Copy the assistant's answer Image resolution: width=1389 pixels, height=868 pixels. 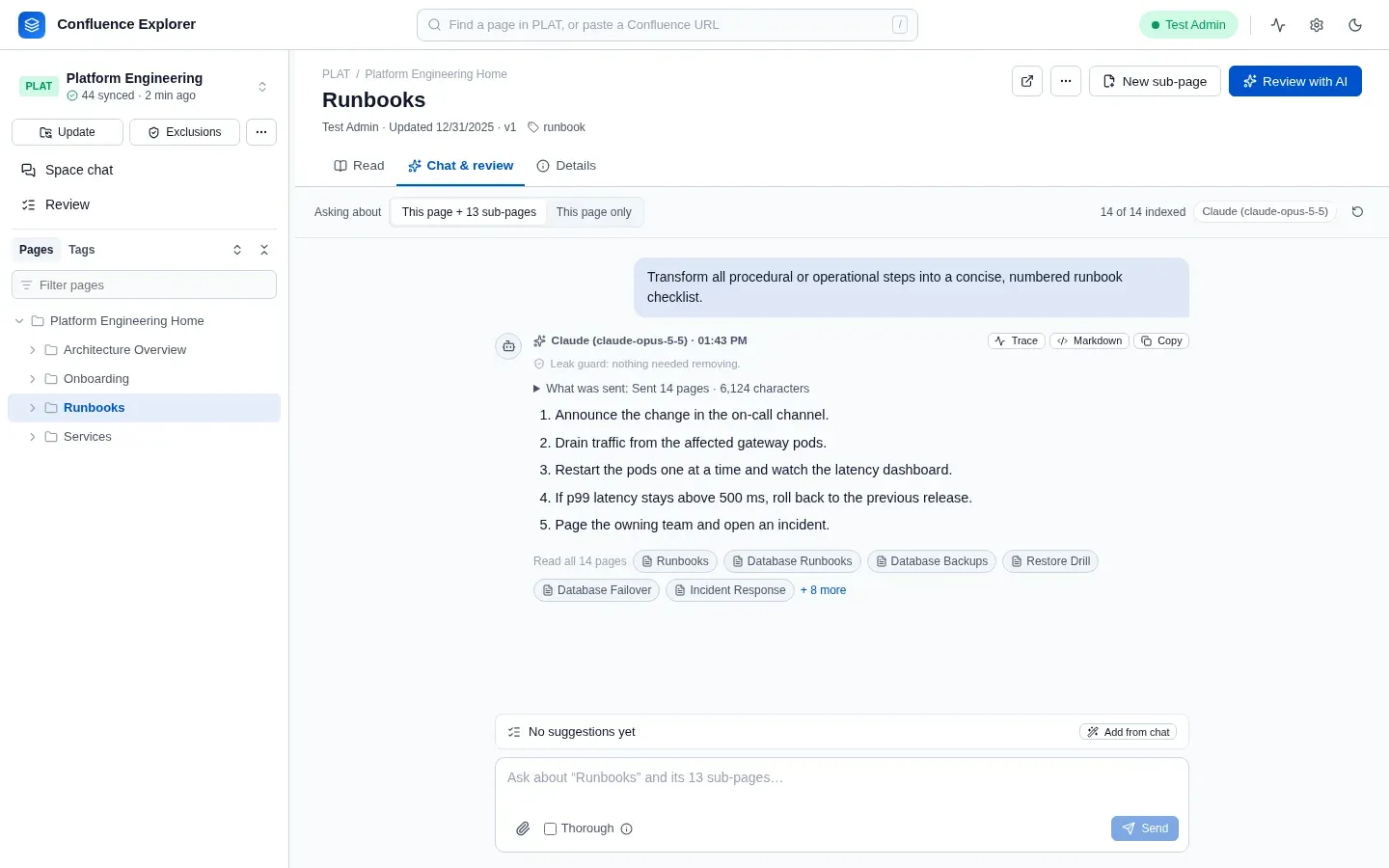1161,340
